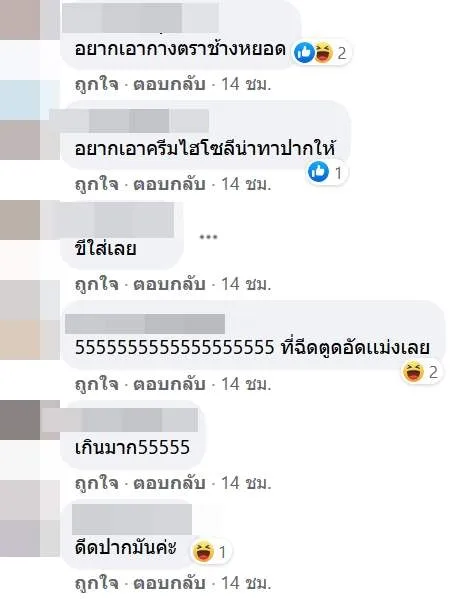Click the thumbs-up reaction on ครีมไฮโซ comment
Viewport: 464px width, 599px height.
pyautogui.click(x=318, y=172)
